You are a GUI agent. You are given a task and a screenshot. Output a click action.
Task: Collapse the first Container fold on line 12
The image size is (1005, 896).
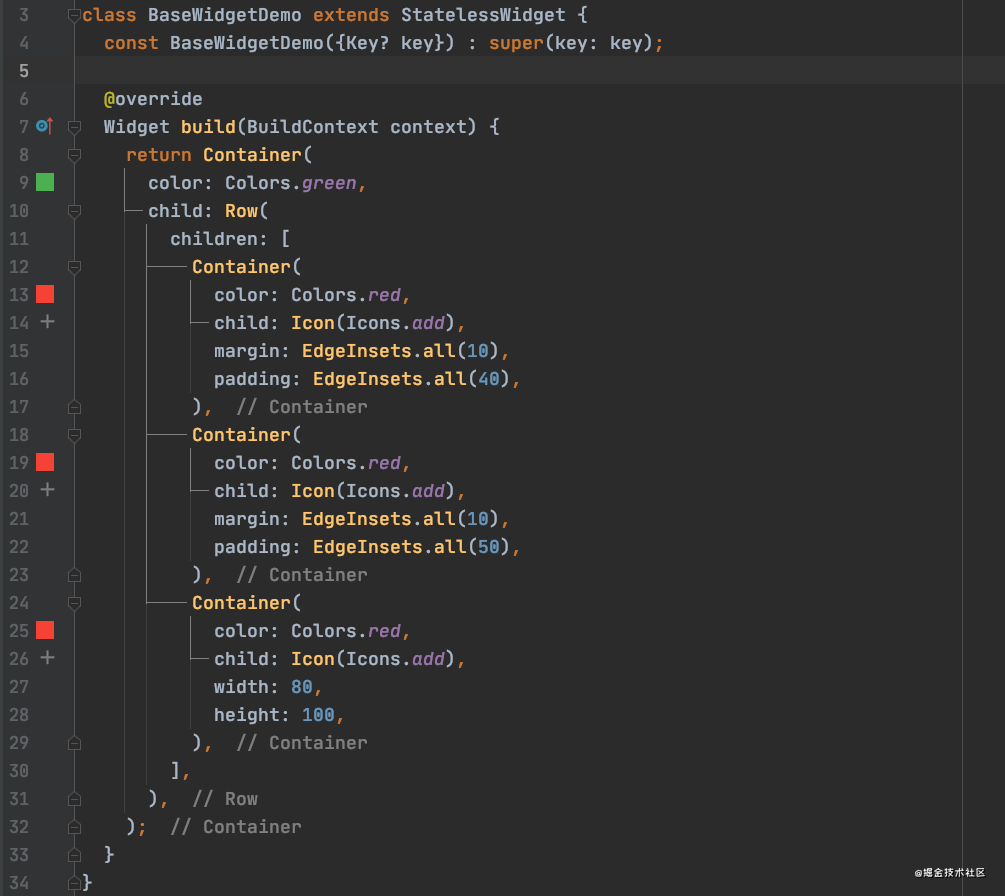click(x=74, y=267)
